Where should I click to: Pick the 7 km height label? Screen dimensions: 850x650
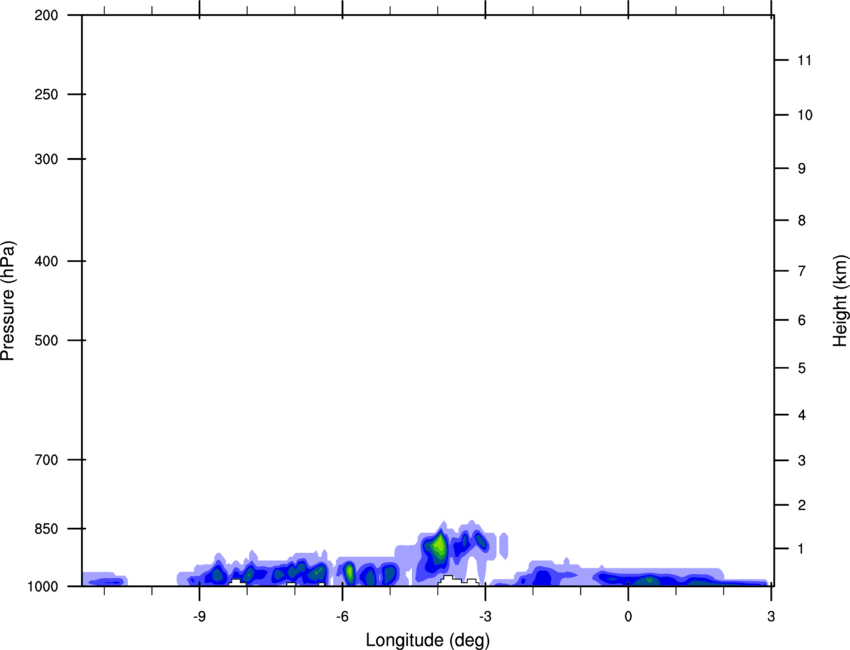(801, 271)
